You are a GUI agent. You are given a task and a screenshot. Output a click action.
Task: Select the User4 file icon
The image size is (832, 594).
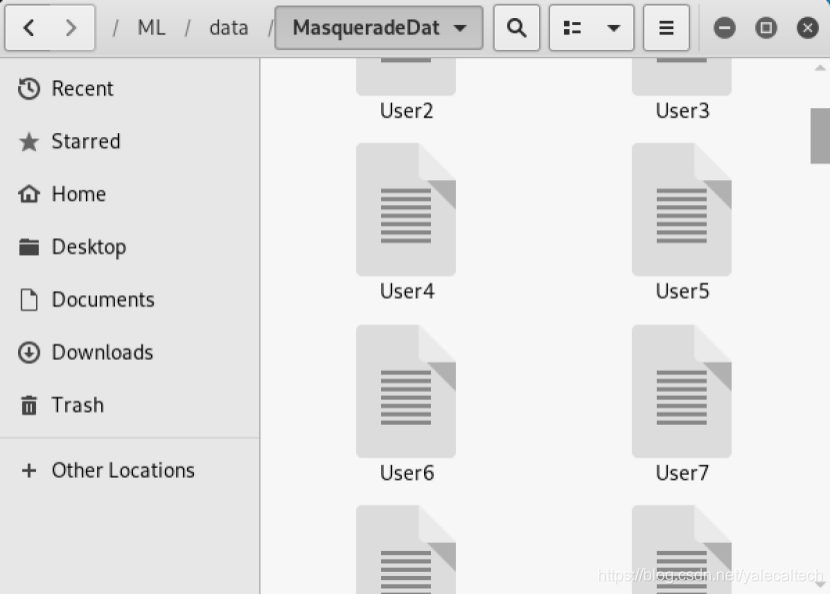[x=406, y=209]
